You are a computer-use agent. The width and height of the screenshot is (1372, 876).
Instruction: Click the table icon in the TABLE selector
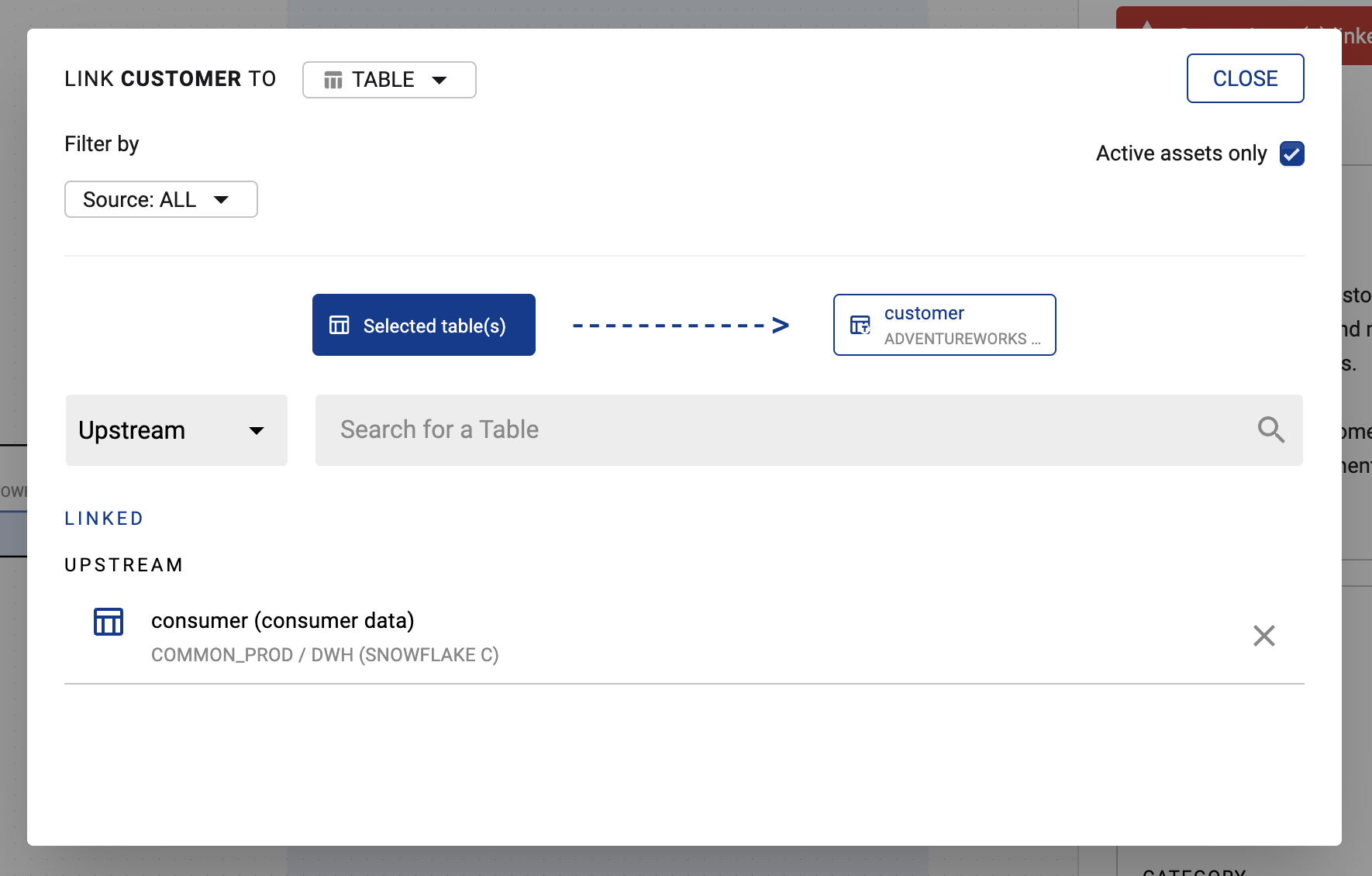click(333, 80)
